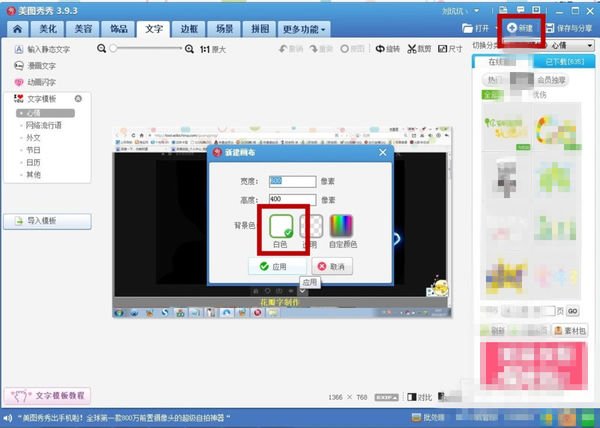Click the 刷新 refresh button
The image size is (600, 428).
(x=494, y=330)
